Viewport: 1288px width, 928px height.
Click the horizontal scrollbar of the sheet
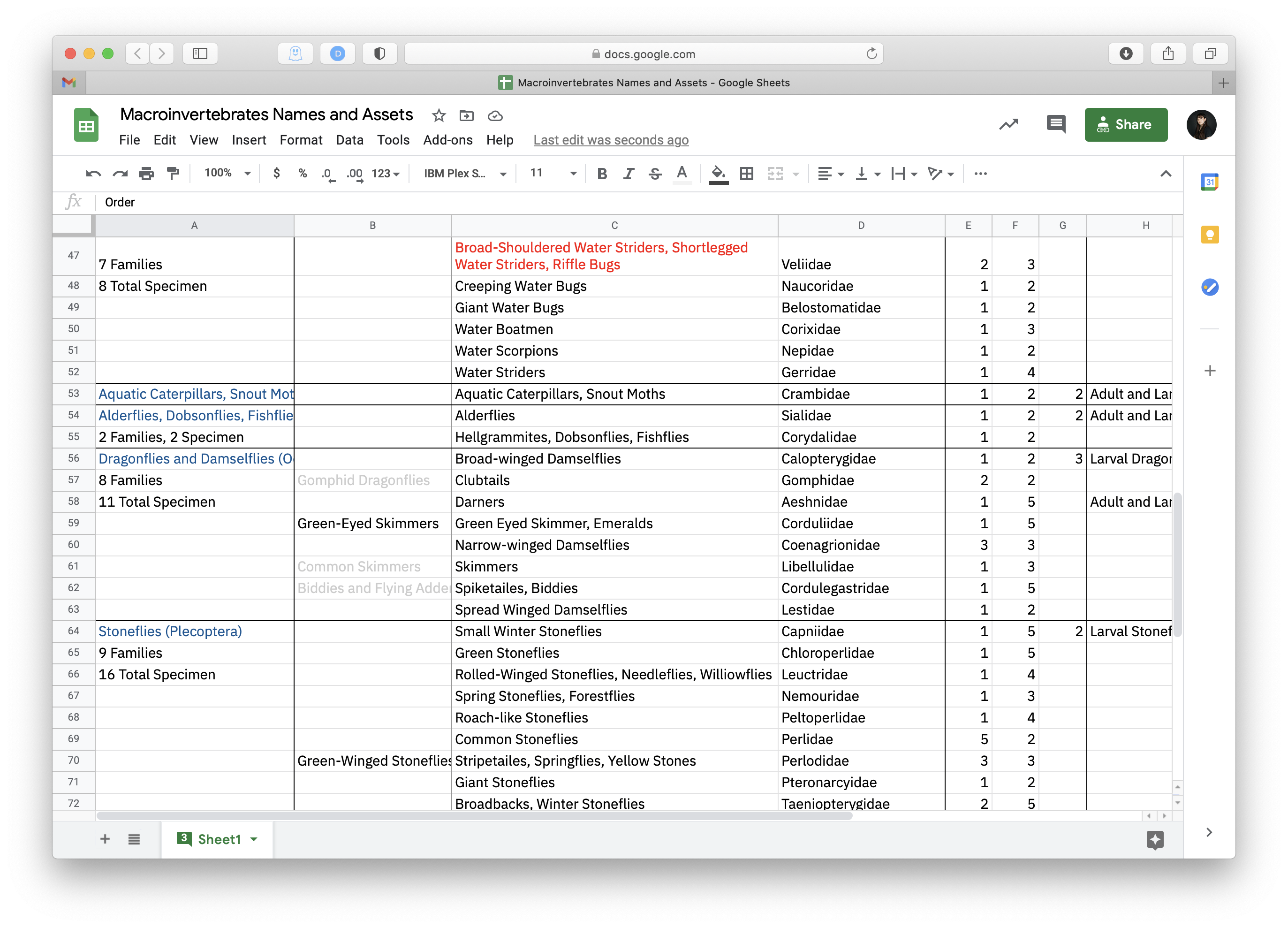point(474,816)
